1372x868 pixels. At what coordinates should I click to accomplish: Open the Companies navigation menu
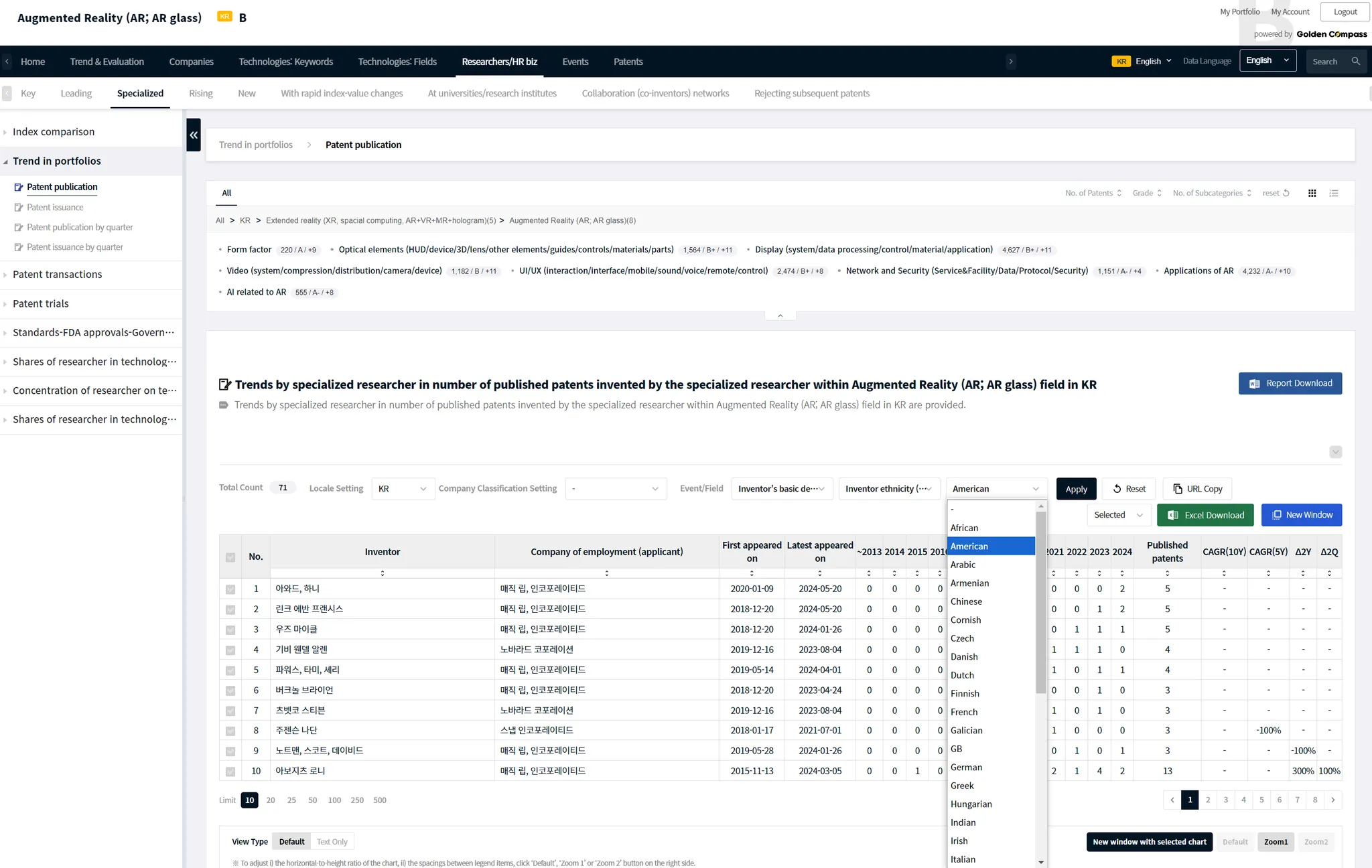click(x=191, y=62)
